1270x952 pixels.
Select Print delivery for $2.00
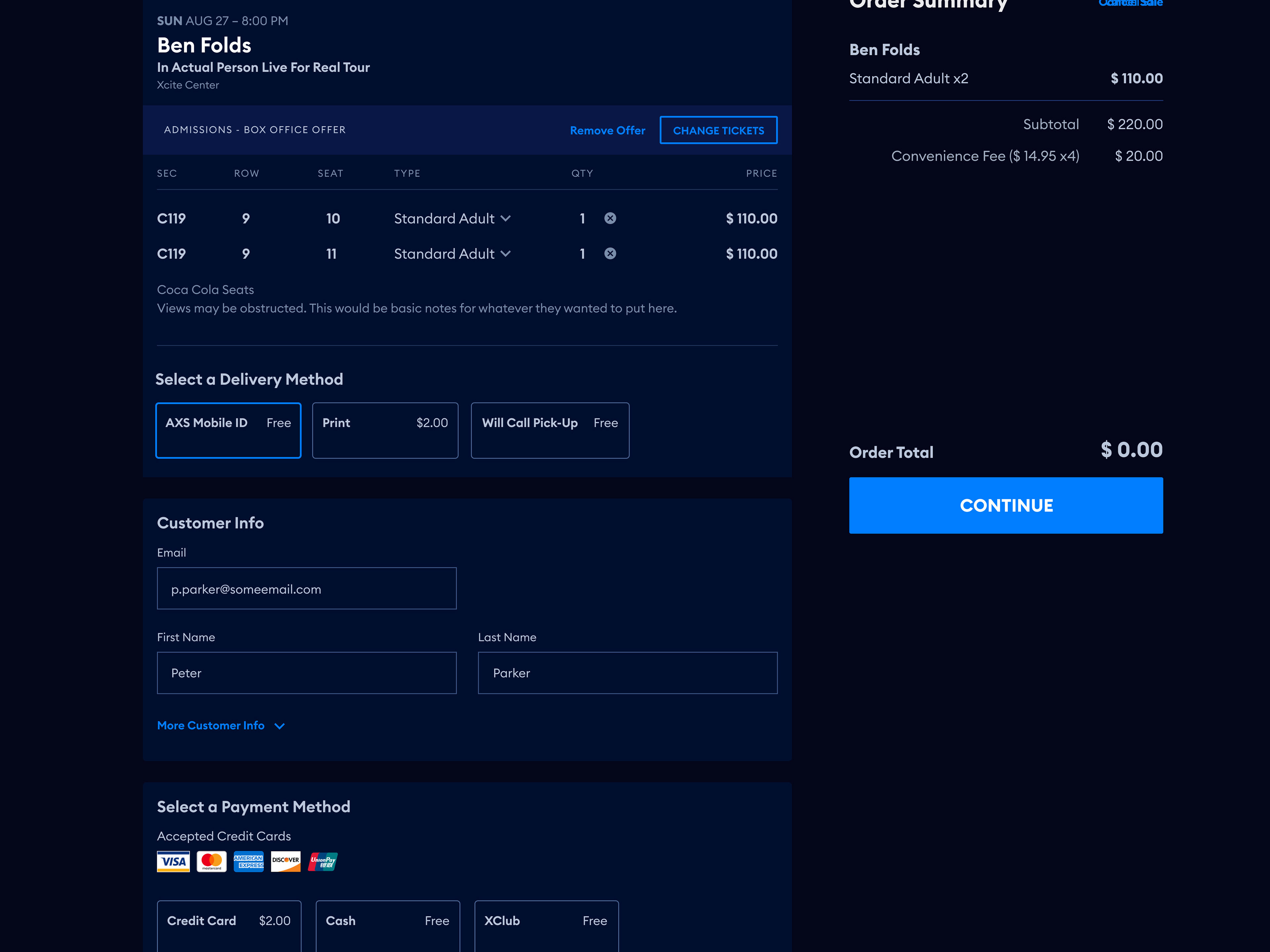[x=385, y=430]
